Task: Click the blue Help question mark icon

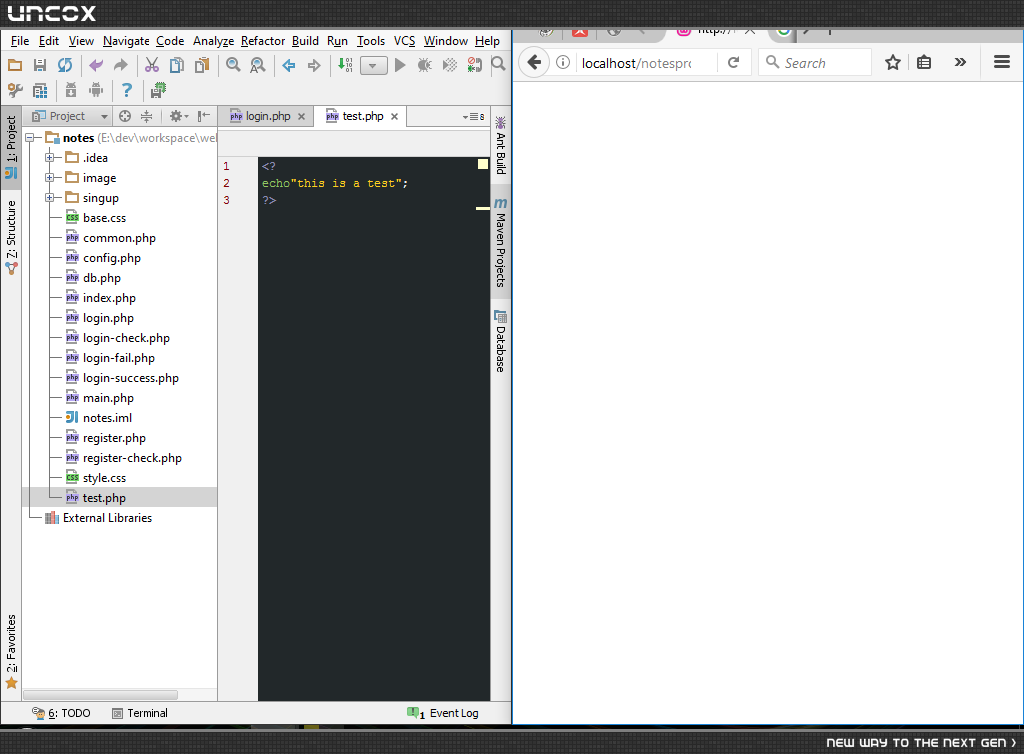Action: click(127, 90)
